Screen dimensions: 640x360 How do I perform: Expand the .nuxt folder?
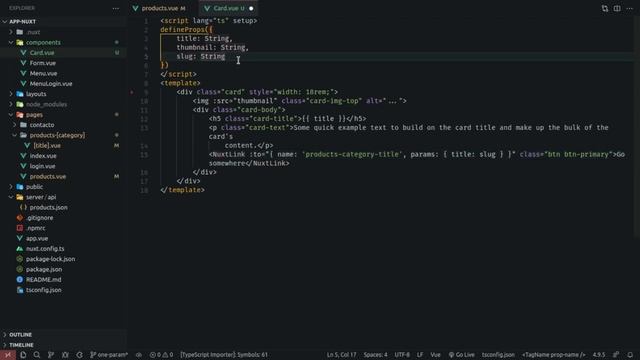click(x=63, y=32)
